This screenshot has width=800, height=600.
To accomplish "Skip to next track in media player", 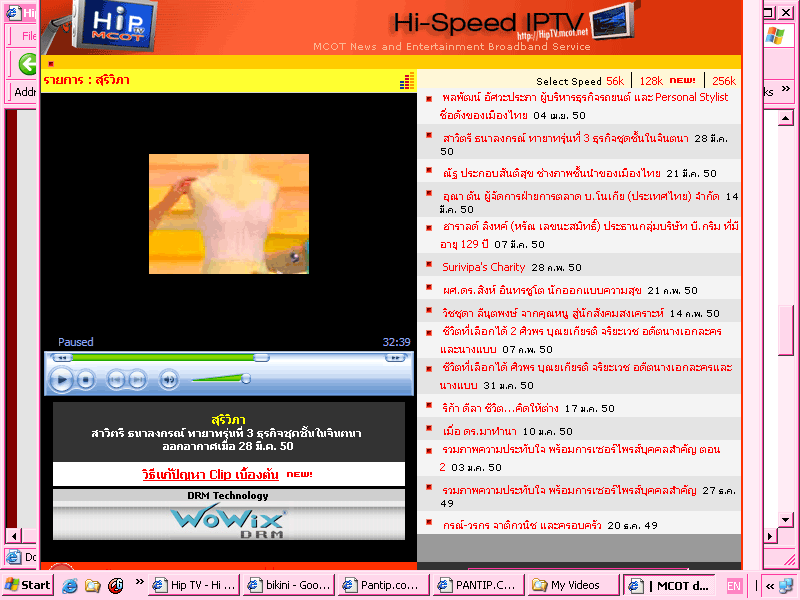I will 137,380.
